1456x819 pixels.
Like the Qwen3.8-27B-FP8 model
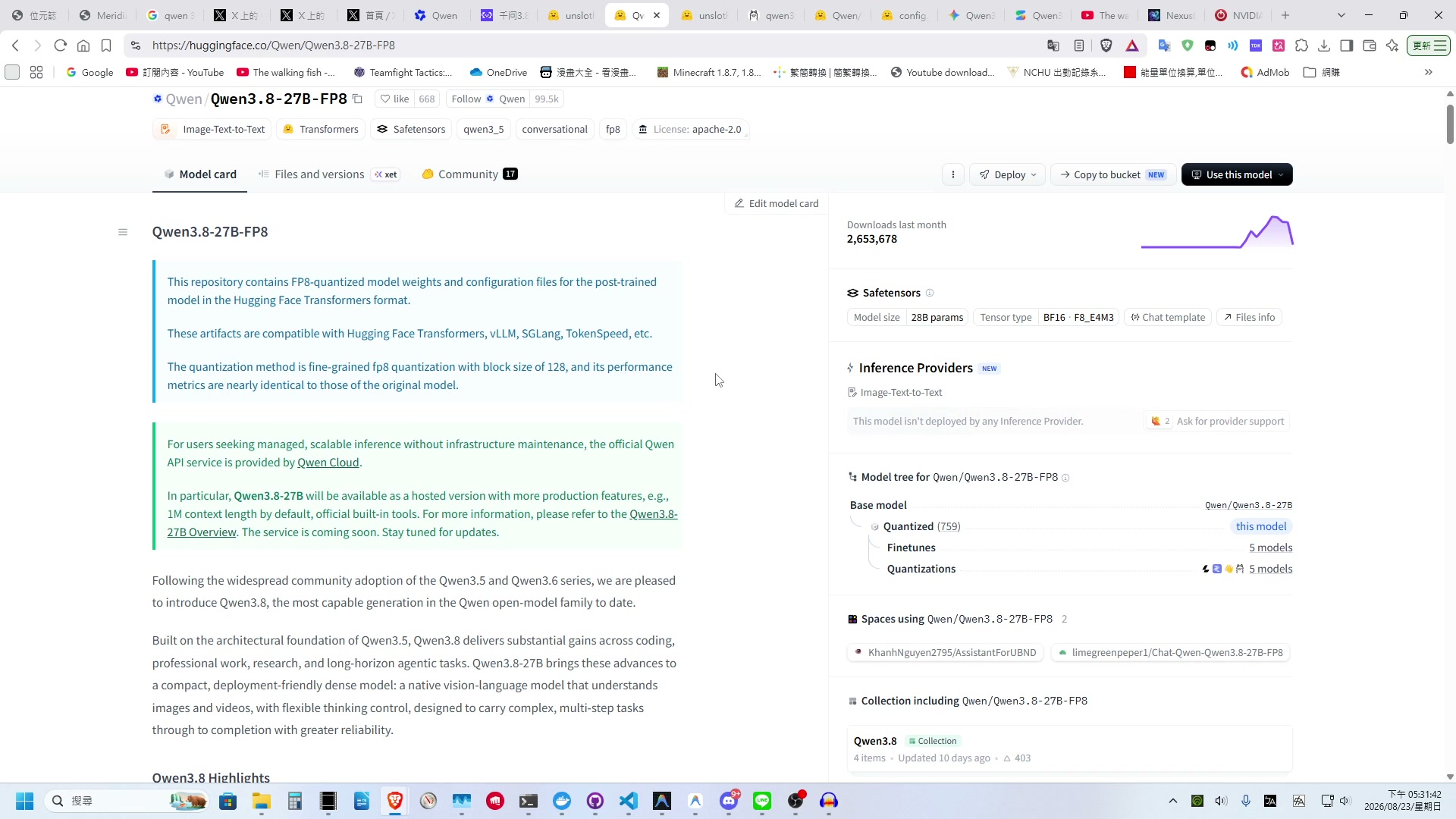coord(395,99)
